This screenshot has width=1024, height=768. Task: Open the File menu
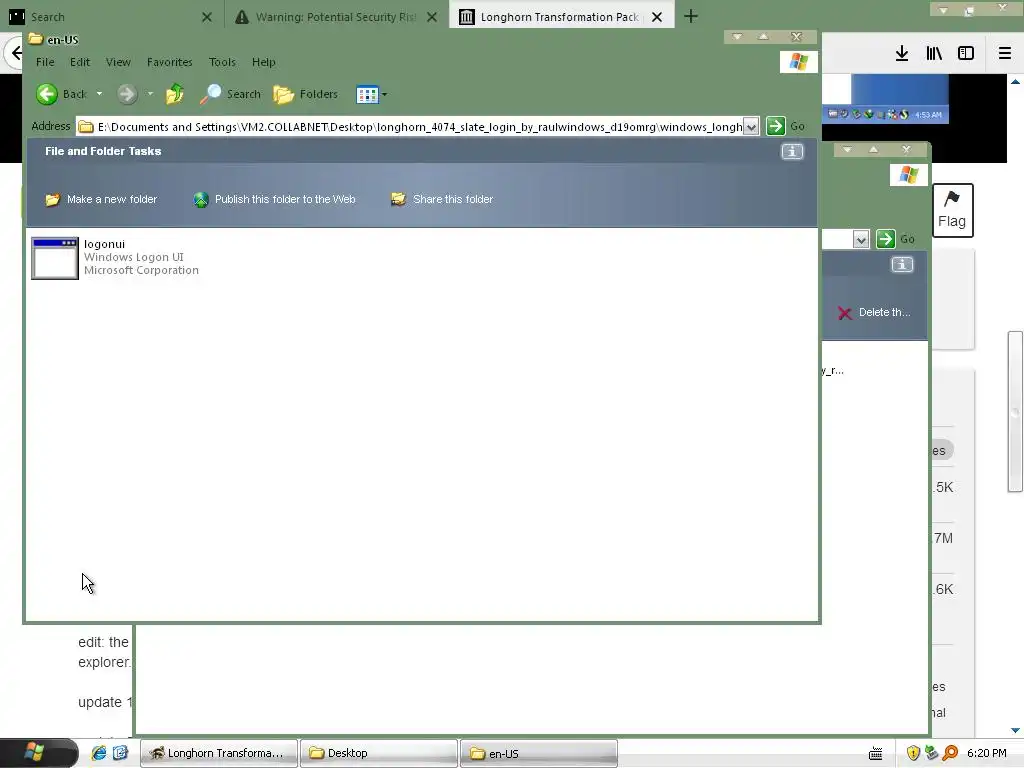click(45, 62)
